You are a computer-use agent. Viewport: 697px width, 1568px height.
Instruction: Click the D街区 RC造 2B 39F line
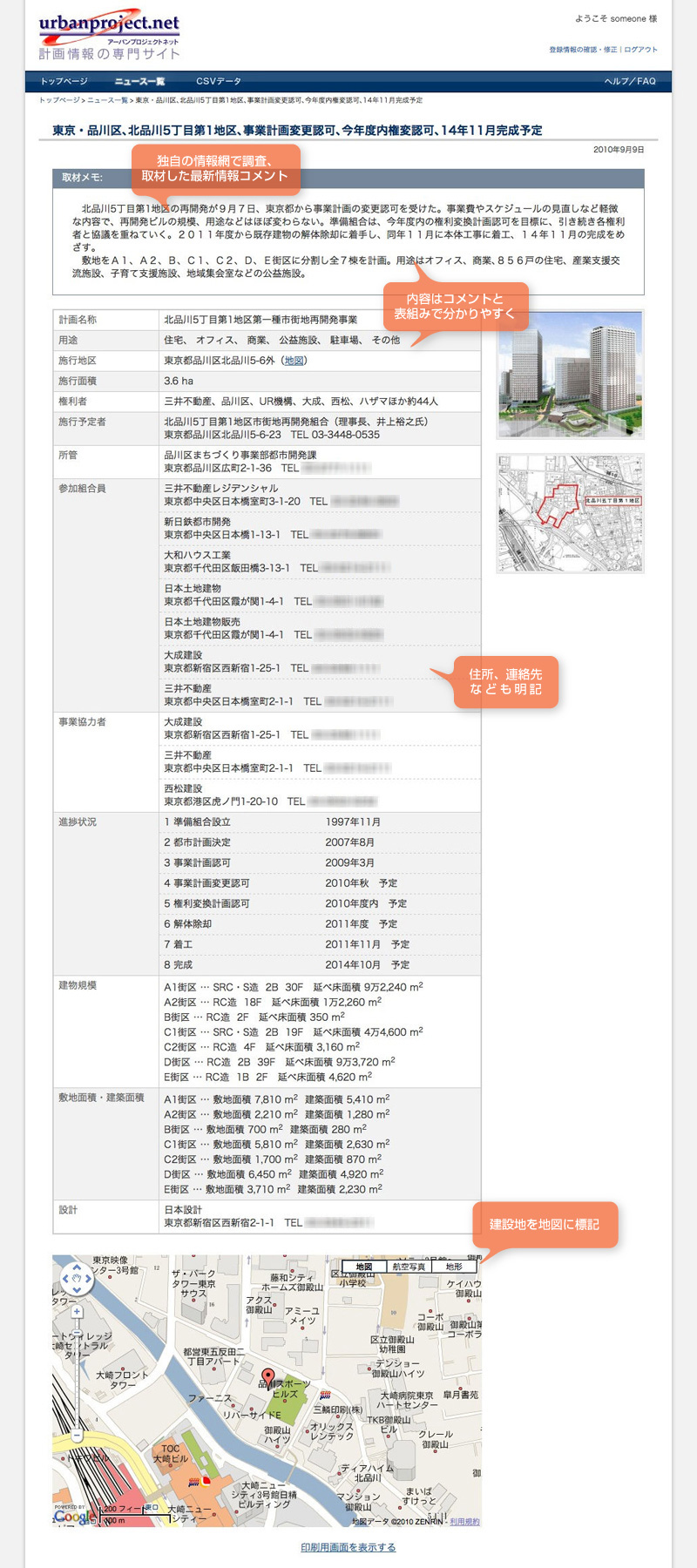pyautogui.click(x=280, y=1062)
